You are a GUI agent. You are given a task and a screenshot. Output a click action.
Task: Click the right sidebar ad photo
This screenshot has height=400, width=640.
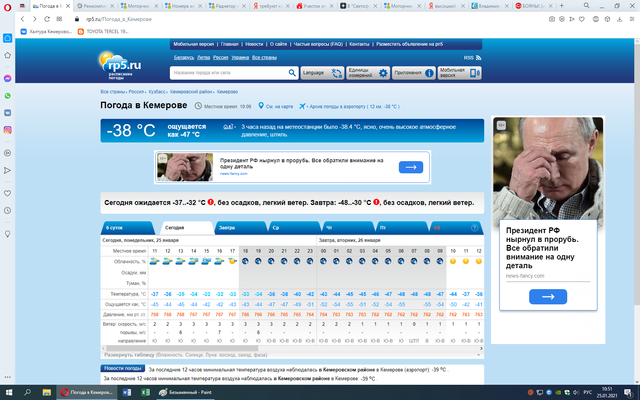click(x=548, y=169)
